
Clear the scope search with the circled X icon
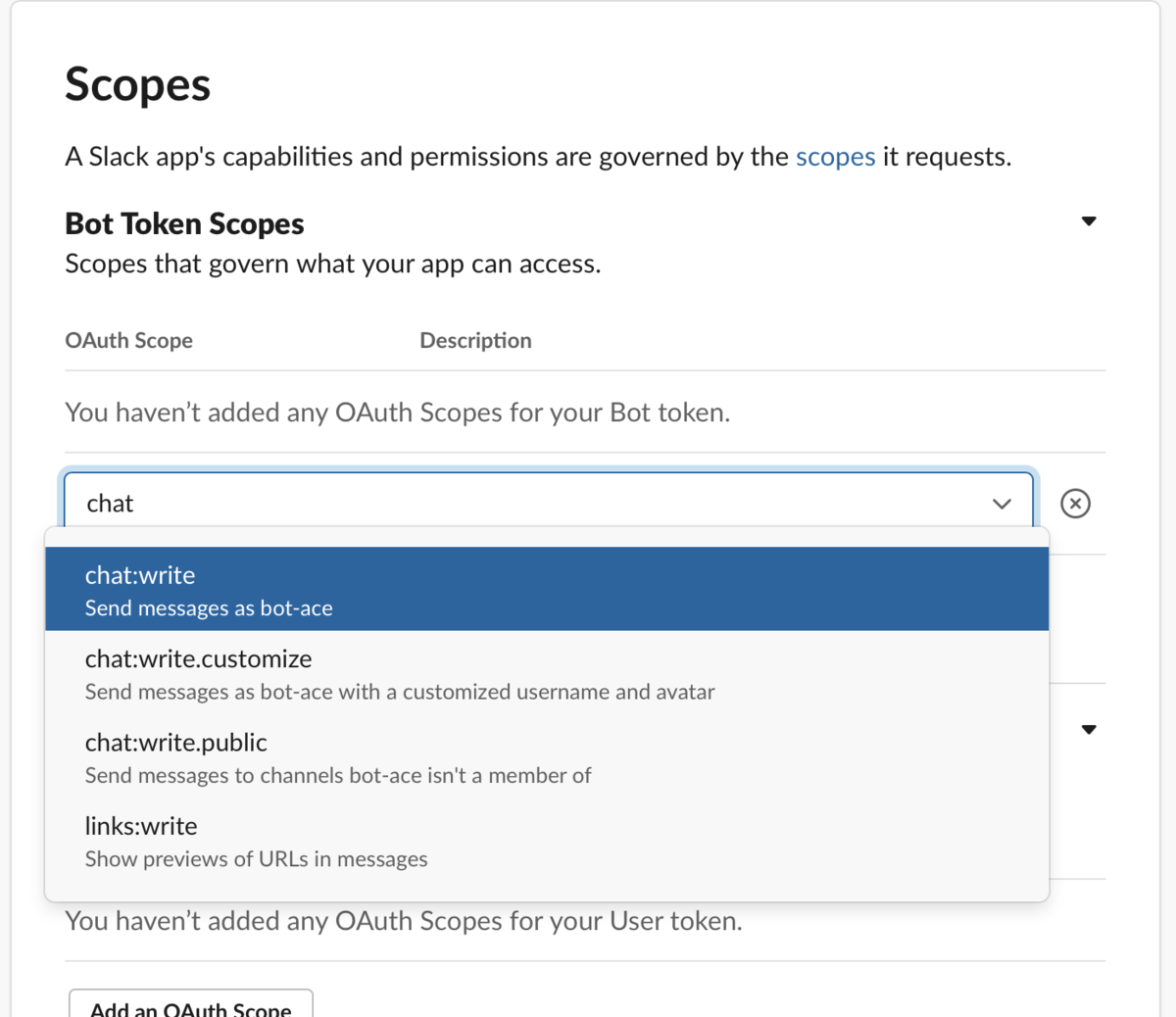pos(1075,504)
